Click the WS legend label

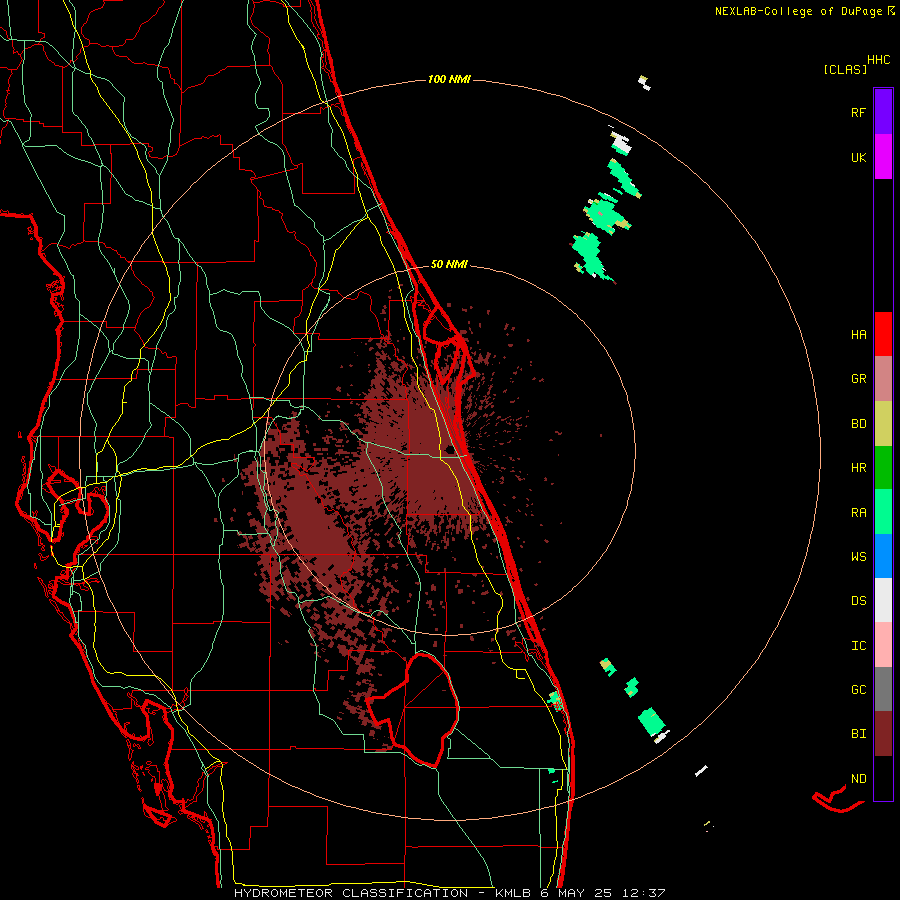pyautogui.click(x=859, y=557)
